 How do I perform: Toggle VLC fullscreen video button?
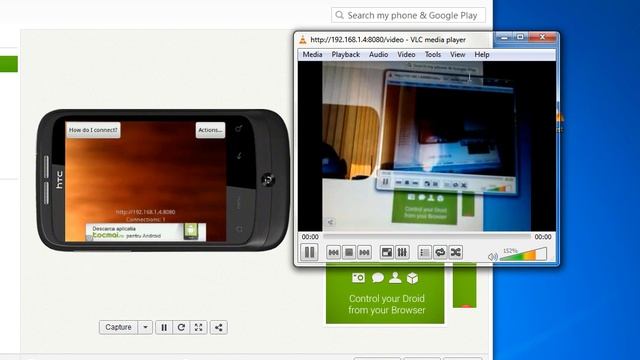coord(387,253)
